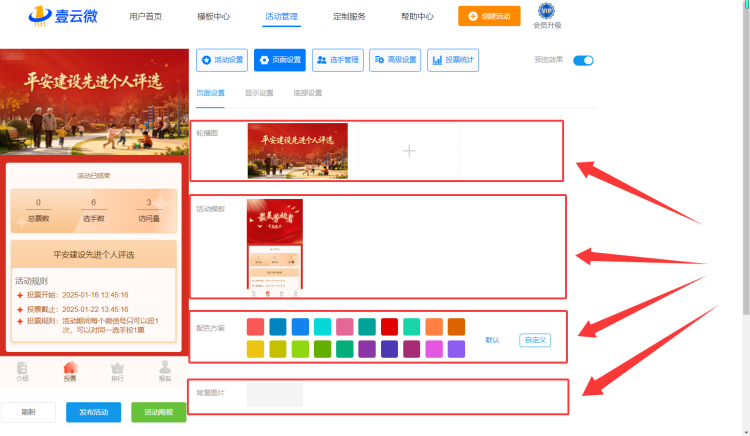750x436 pixels.
Task: Open 投票统计 chart toolbar button
Action: coord(453,60)
